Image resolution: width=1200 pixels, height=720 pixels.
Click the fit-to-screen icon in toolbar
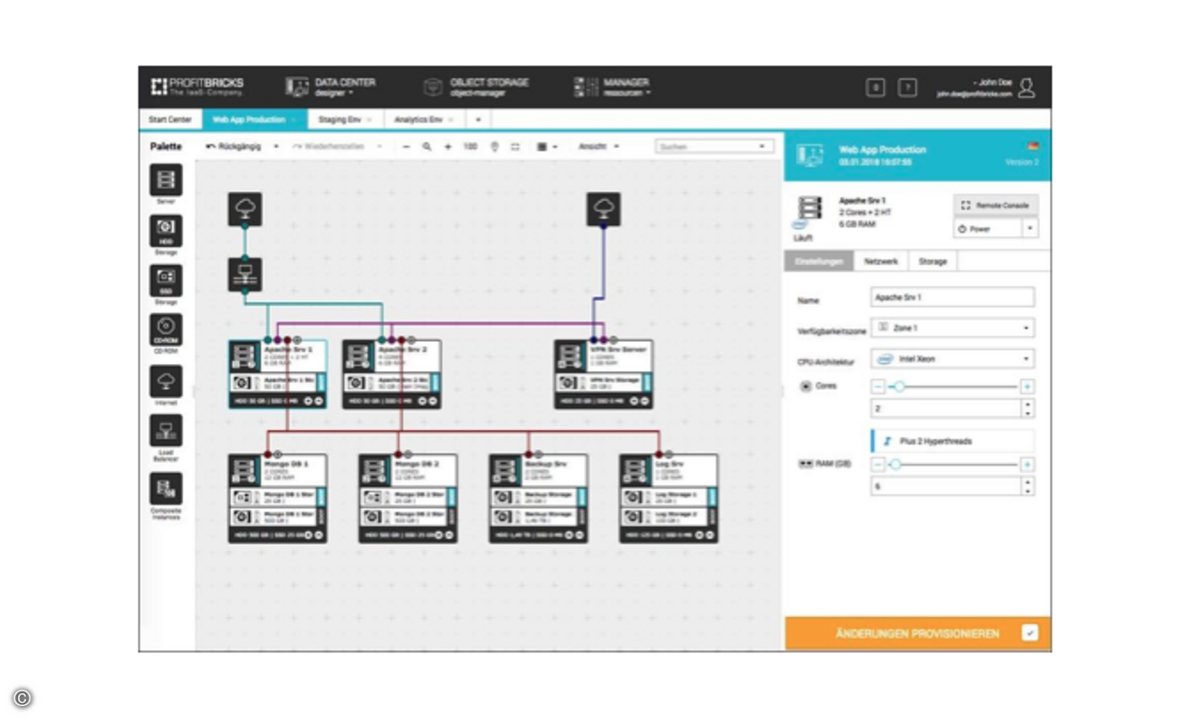[516, 147]
